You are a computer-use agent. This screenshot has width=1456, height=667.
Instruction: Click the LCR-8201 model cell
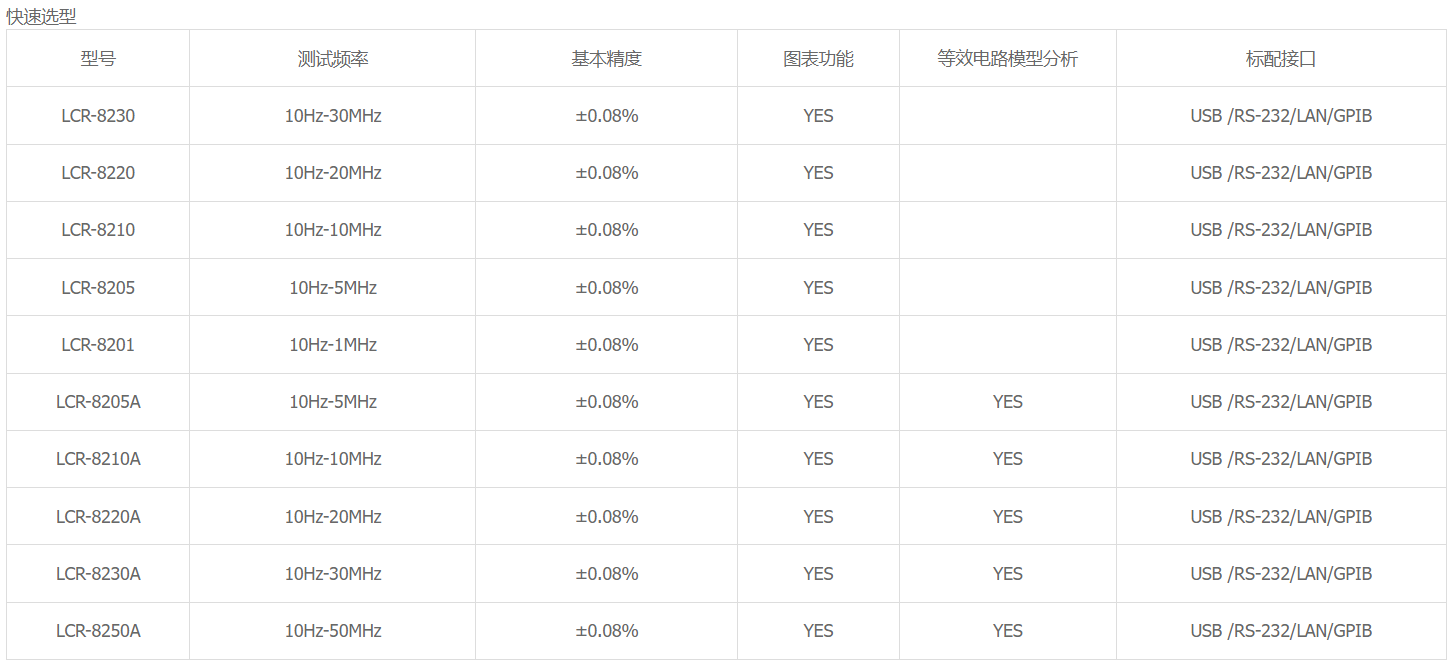(98, 345)
